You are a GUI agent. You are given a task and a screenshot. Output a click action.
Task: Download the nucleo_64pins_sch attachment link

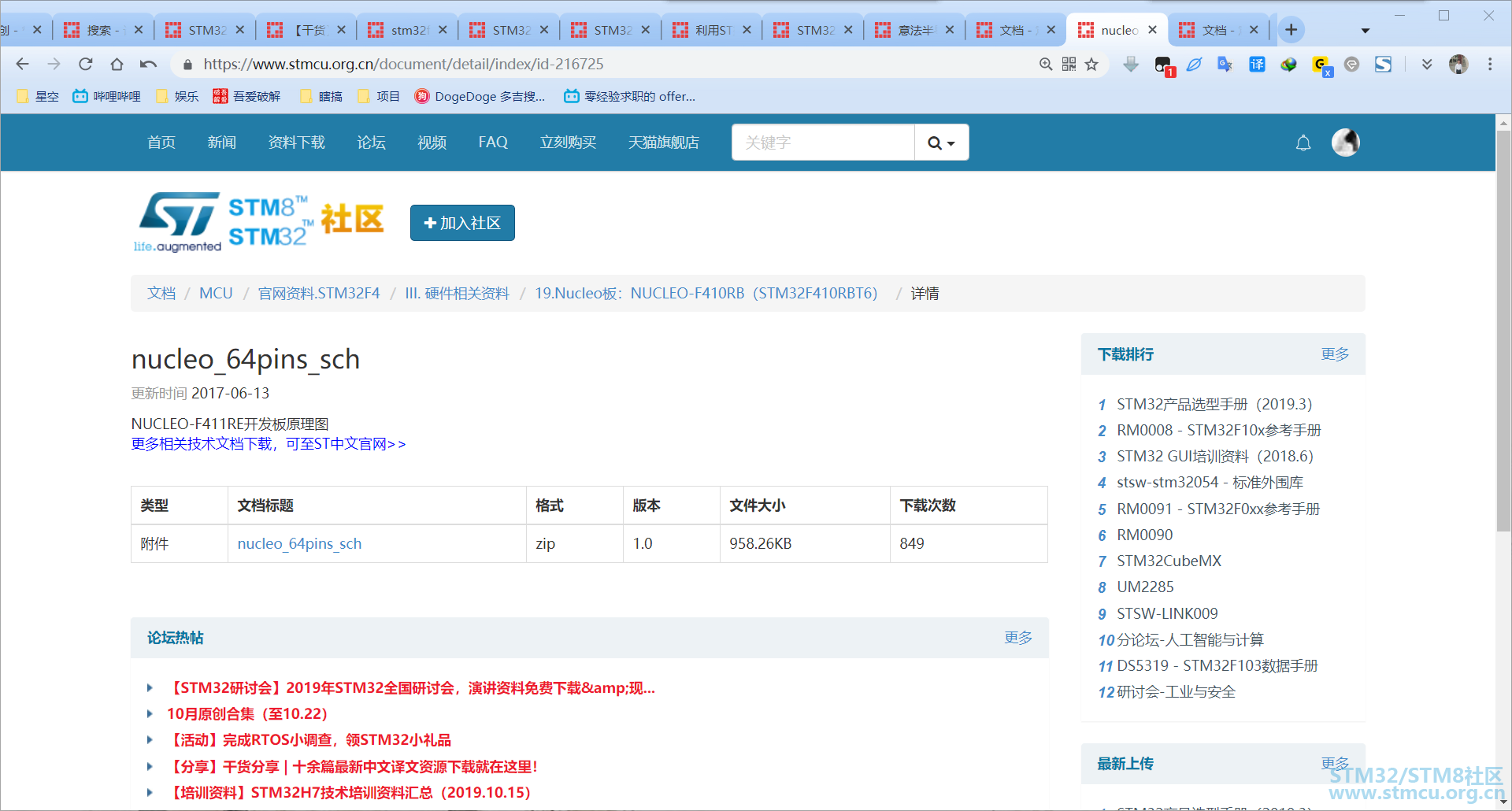(x=299, y=544)
